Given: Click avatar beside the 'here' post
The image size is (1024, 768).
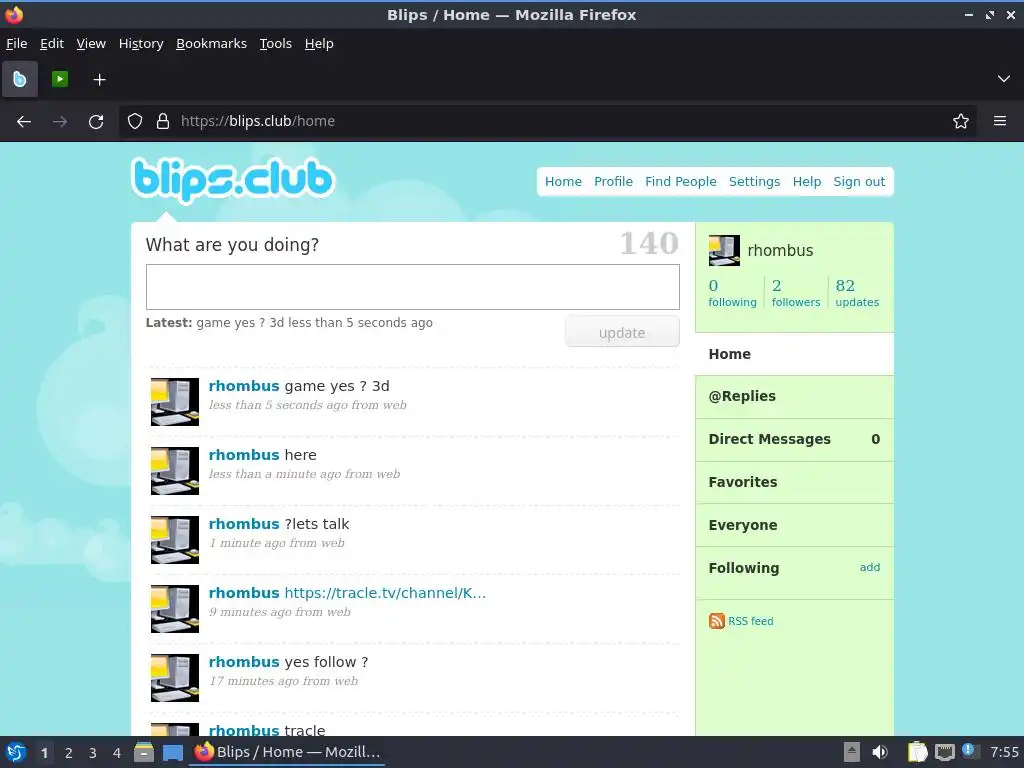Looking at the screenshot, I should click(175, 471).
